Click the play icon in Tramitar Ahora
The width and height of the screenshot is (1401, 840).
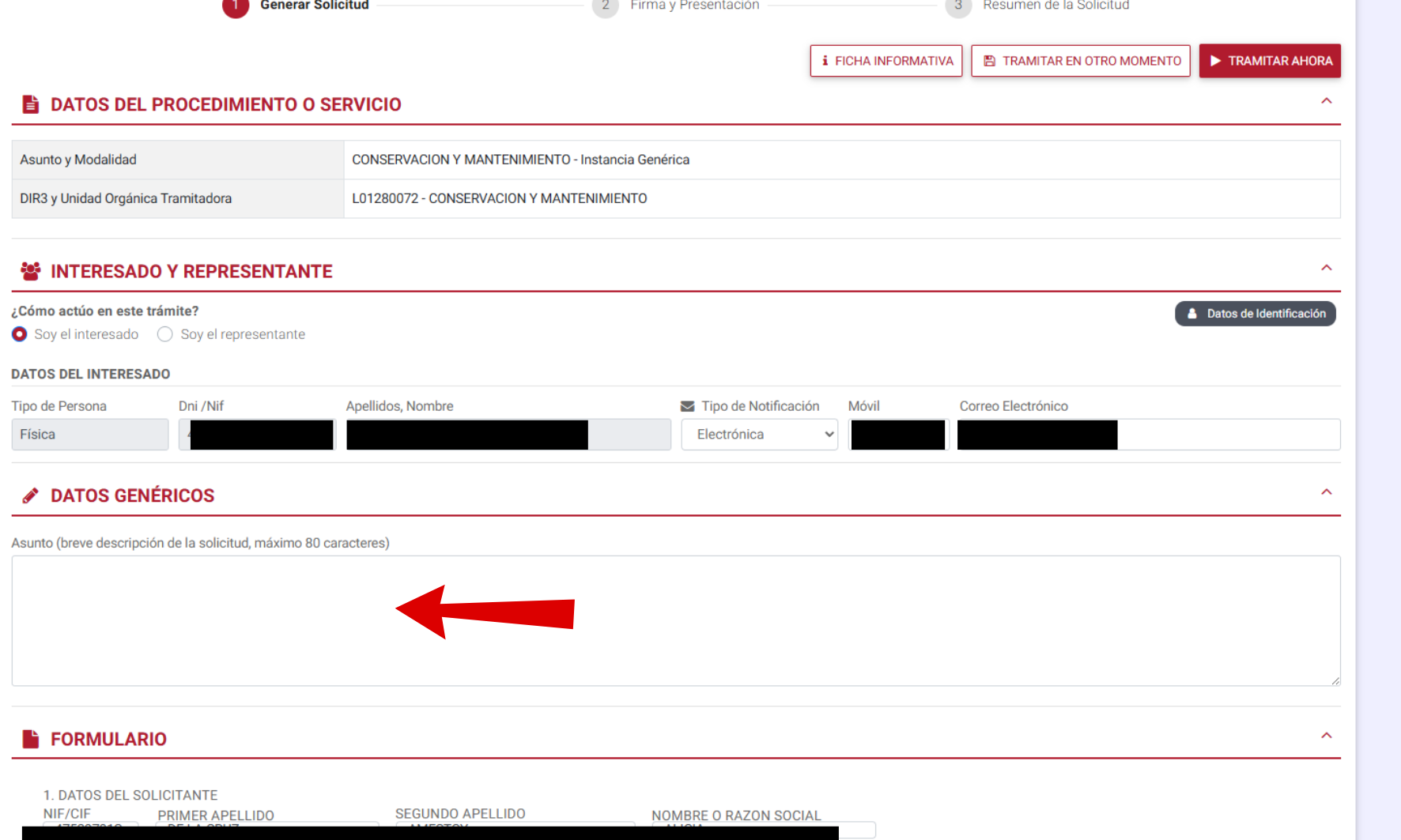(x=1215, y=61)
